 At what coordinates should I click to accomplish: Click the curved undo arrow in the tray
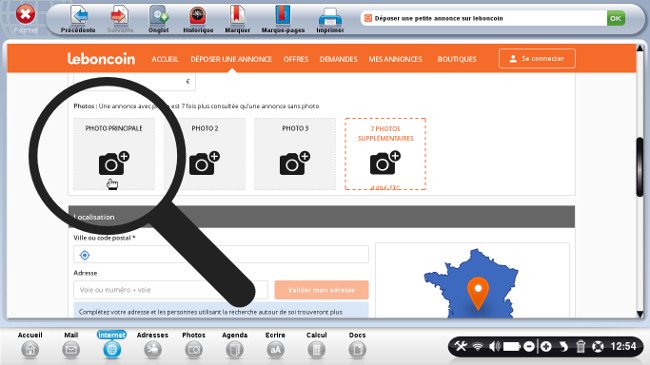click(563, 346)
